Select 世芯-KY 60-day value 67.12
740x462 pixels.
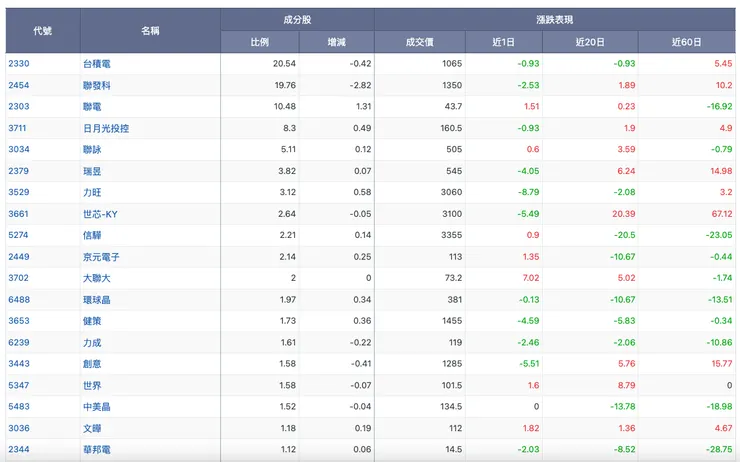point(722,214)
